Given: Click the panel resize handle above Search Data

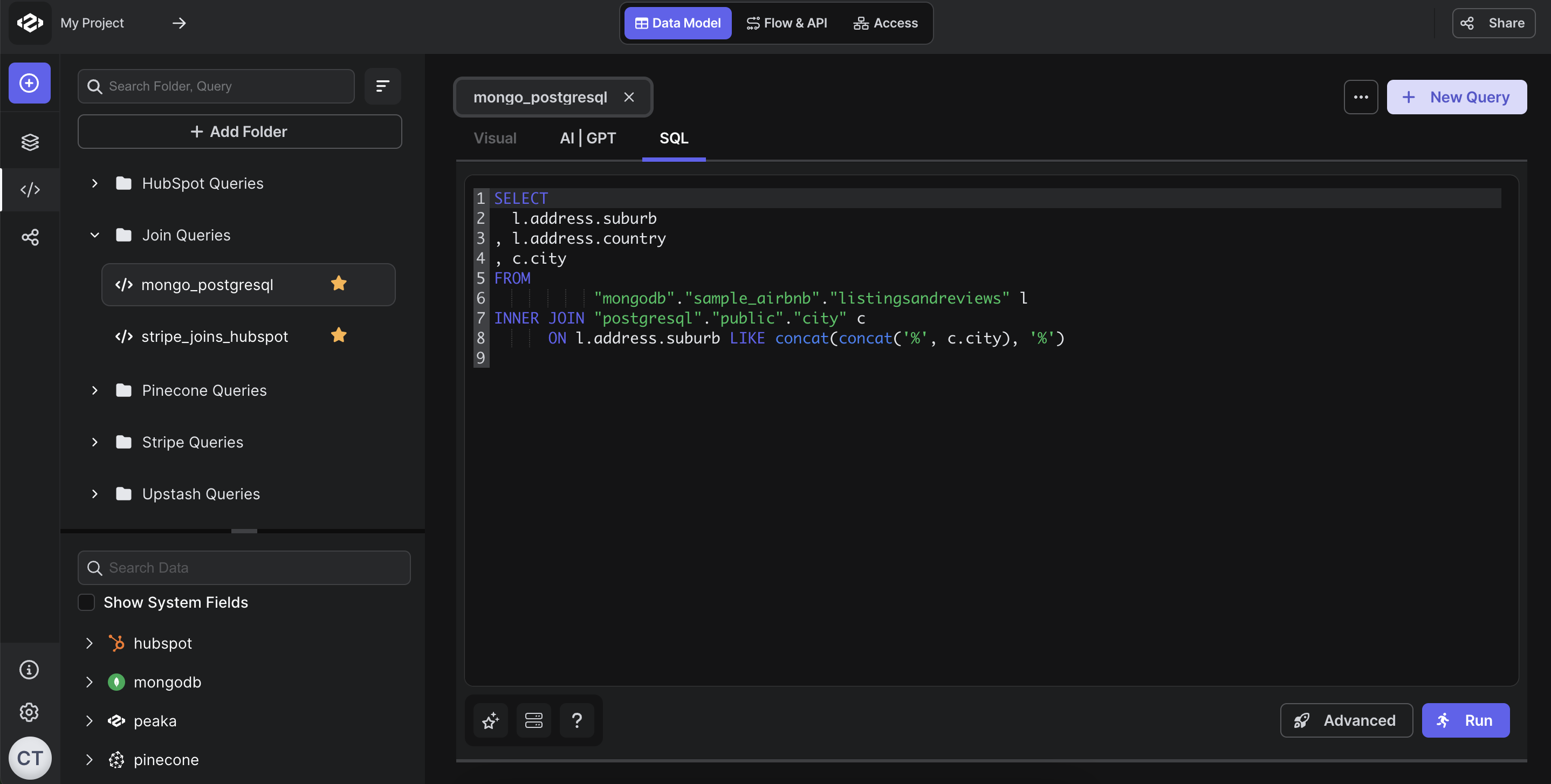Looking at the screenshot, I should point(244,531).
